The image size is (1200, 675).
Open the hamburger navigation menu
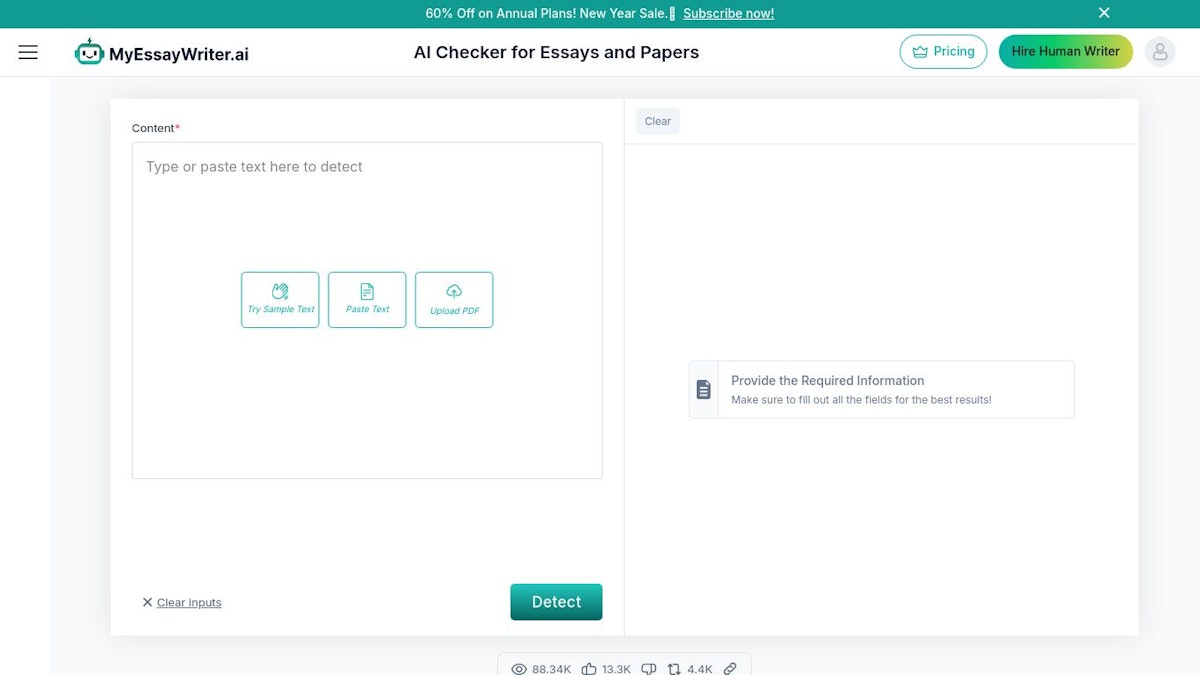[x=28, y=52]
